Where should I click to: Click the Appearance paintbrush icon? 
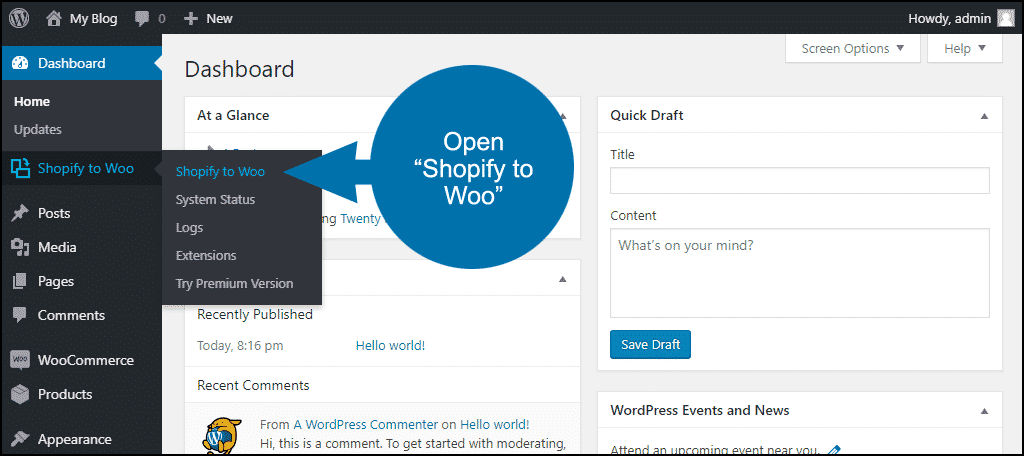[20, 439]
